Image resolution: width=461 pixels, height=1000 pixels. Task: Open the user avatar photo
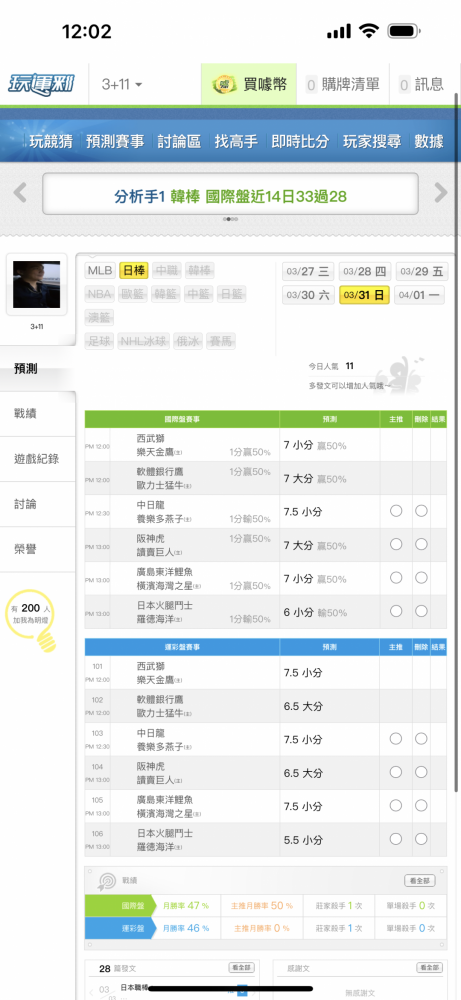[x=36, y=284]
